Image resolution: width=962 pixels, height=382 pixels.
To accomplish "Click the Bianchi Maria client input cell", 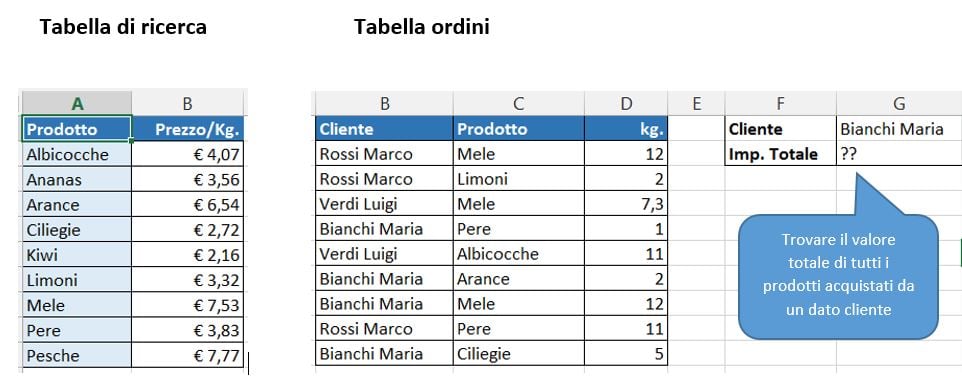I will [899, 129].
